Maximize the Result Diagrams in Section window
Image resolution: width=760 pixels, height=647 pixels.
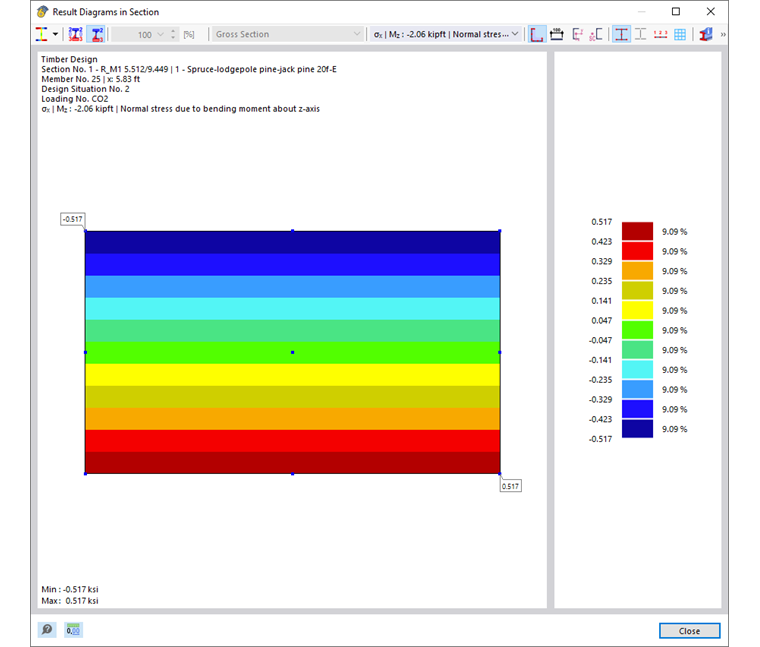tap(676, 11)
